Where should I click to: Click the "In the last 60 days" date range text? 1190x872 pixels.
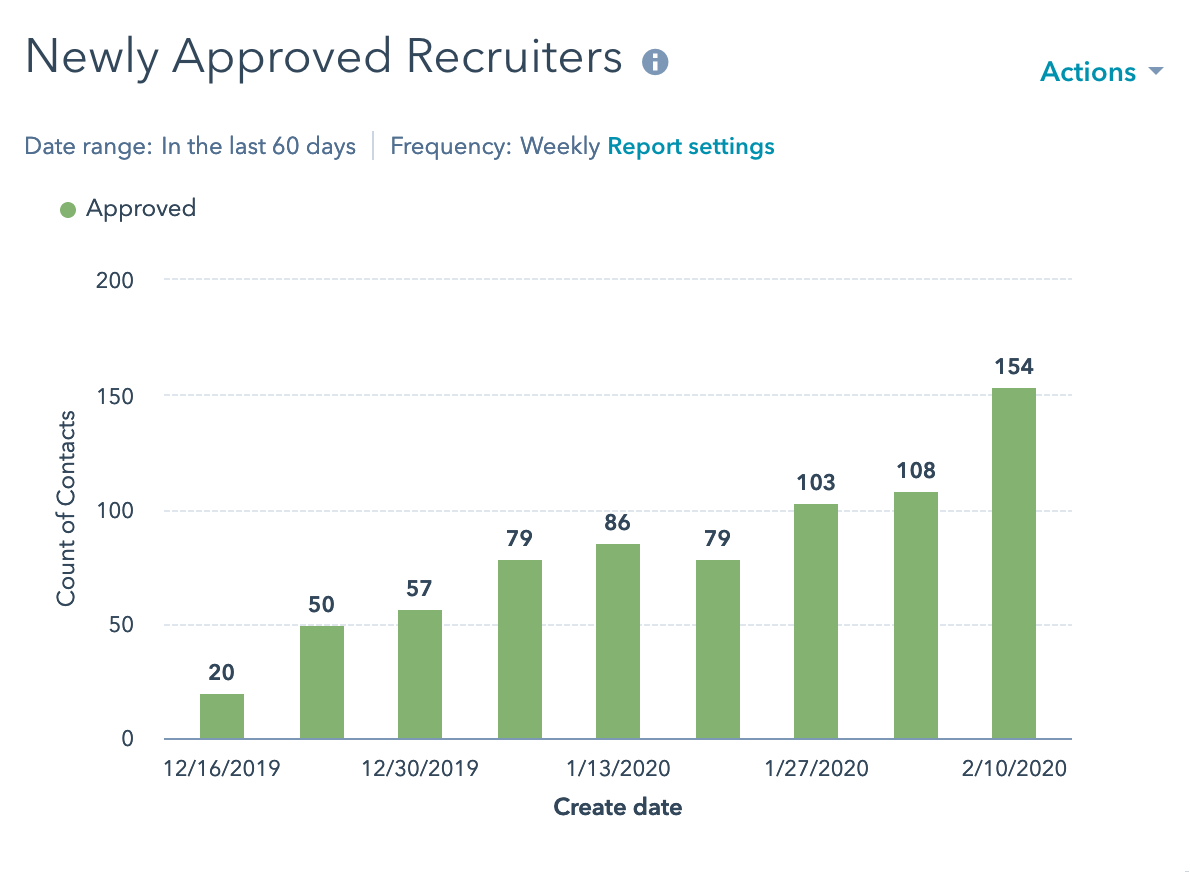click(x=258, y=147)
